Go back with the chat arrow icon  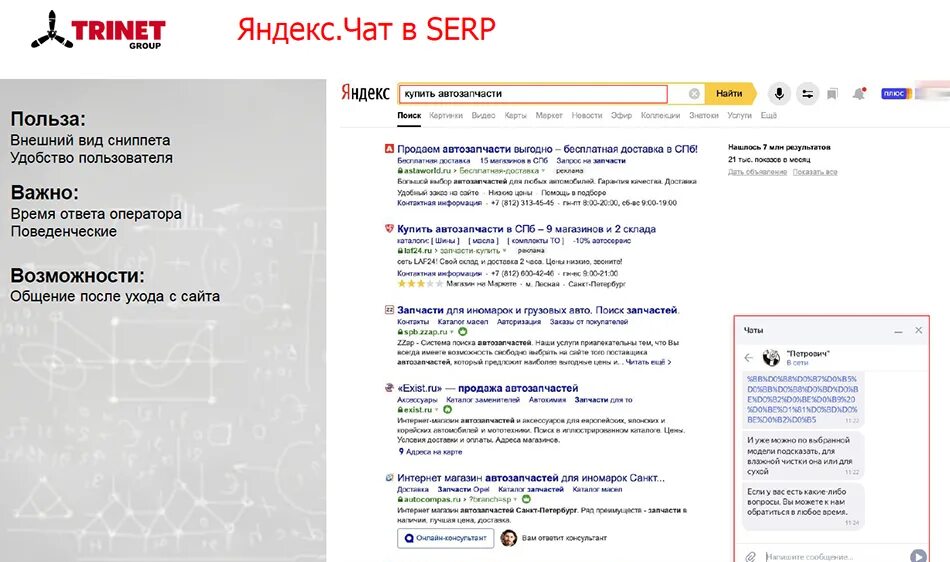748,357
